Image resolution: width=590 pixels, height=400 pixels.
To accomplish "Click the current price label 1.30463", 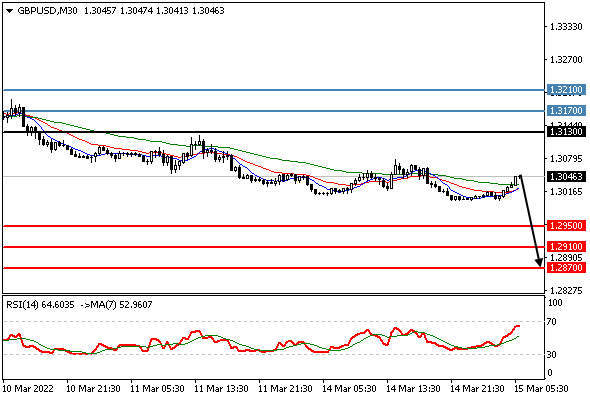I will pyautogui.click(x=566, y=176).
